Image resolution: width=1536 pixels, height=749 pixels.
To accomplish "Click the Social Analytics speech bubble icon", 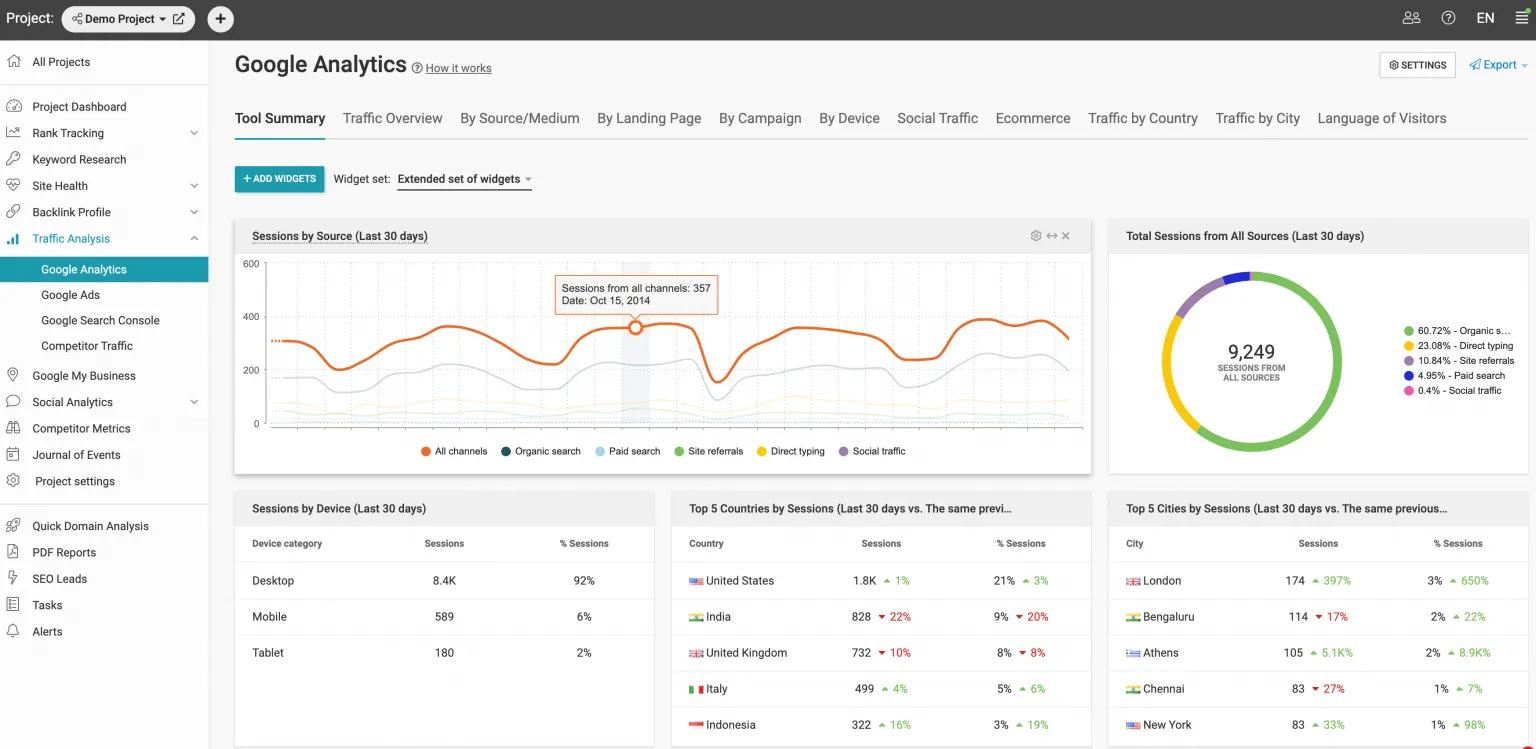I will point(14,402).
